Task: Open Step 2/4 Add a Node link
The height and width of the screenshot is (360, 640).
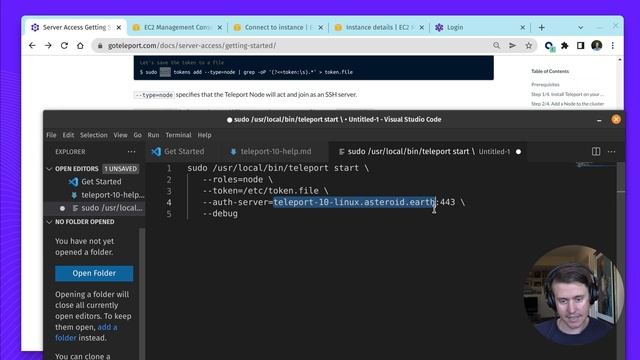Action: pyautogui.click(x=567, y=104)
